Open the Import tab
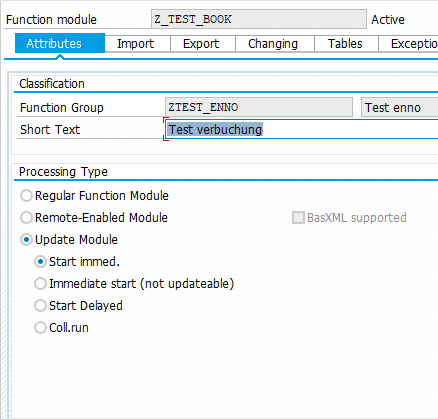The width and height of the screenshot is (438, 419). 135,44
